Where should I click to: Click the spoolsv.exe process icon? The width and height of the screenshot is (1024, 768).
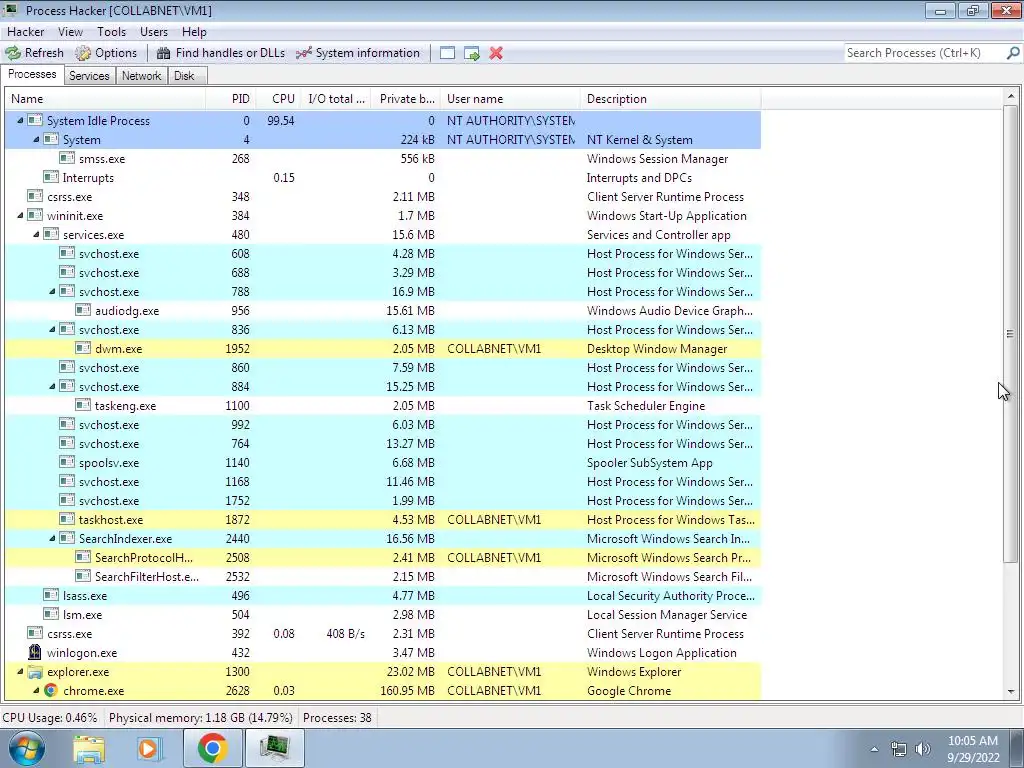click(x=67, y=462)
